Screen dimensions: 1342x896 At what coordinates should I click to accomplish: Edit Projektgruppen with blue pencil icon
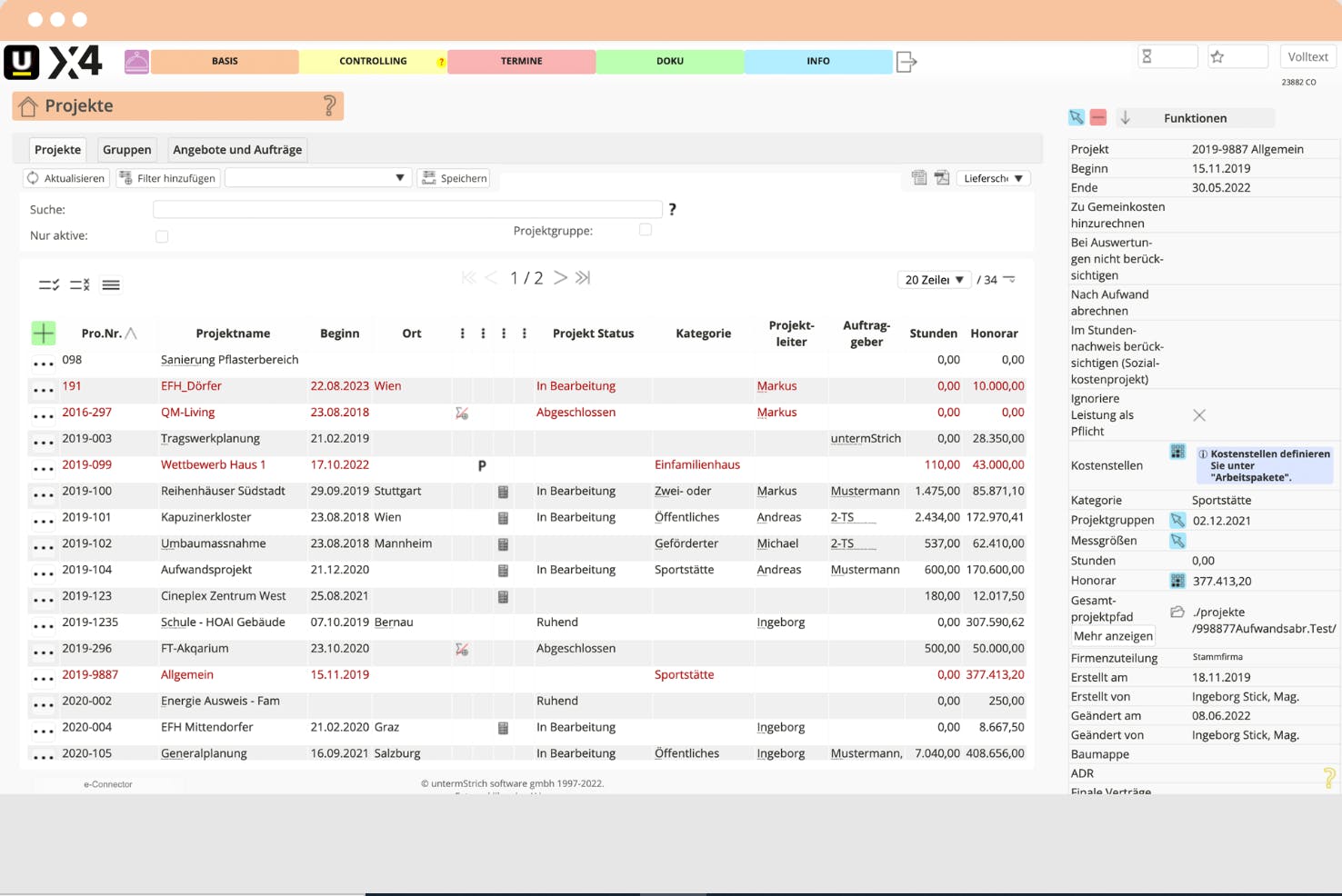(1177, 521)
